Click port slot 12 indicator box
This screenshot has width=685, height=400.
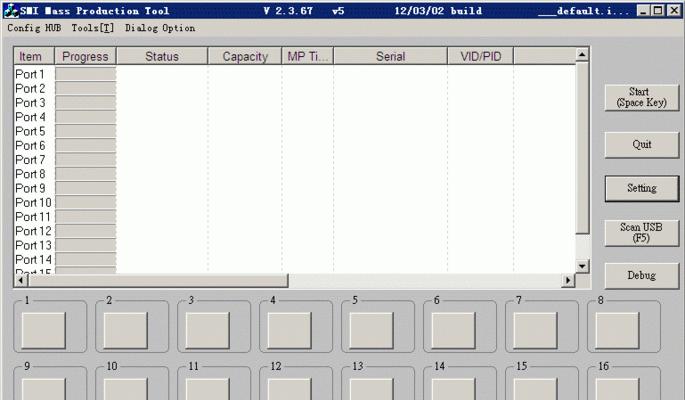tap(290, 389)
